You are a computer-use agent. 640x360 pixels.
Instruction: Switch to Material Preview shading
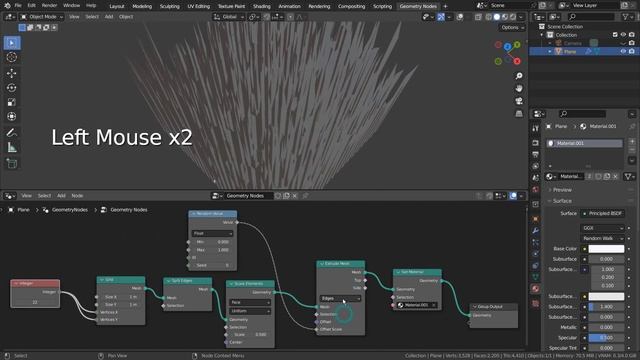(505, 17)
